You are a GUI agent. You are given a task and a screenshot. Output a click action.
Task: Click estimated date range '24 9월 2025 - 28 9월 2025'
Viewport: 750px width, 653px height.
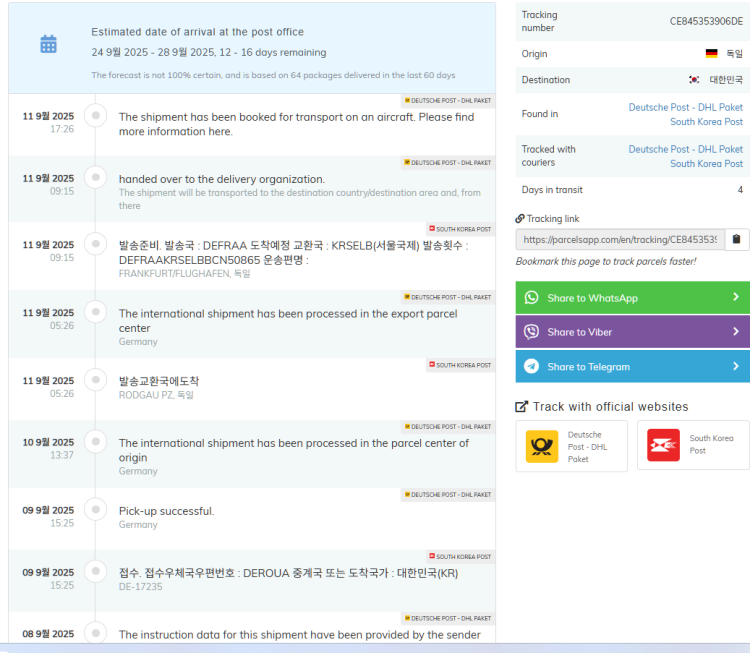152,52
